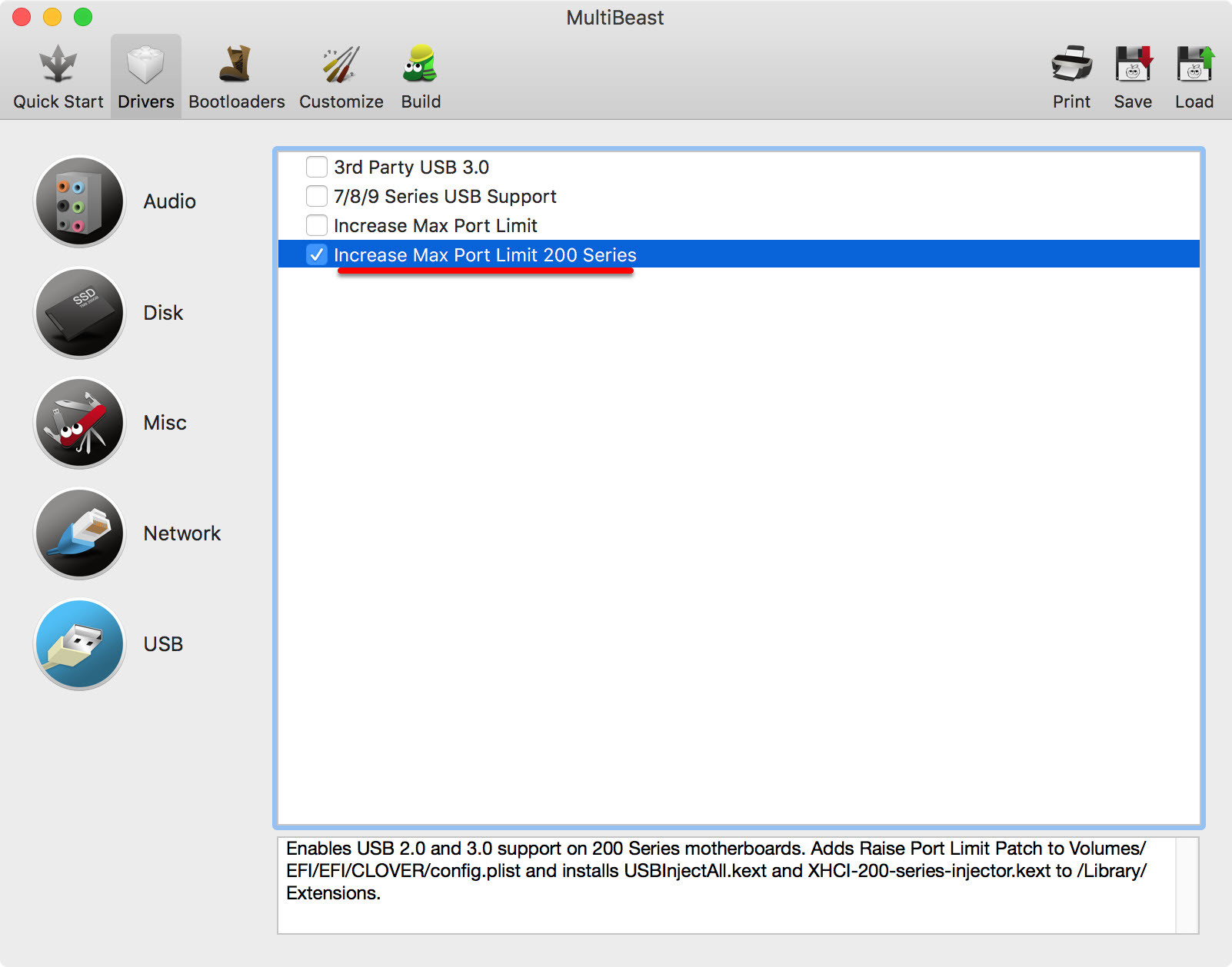
Task: Click the "Disk" category label
Action: click(x=163, y=313)
